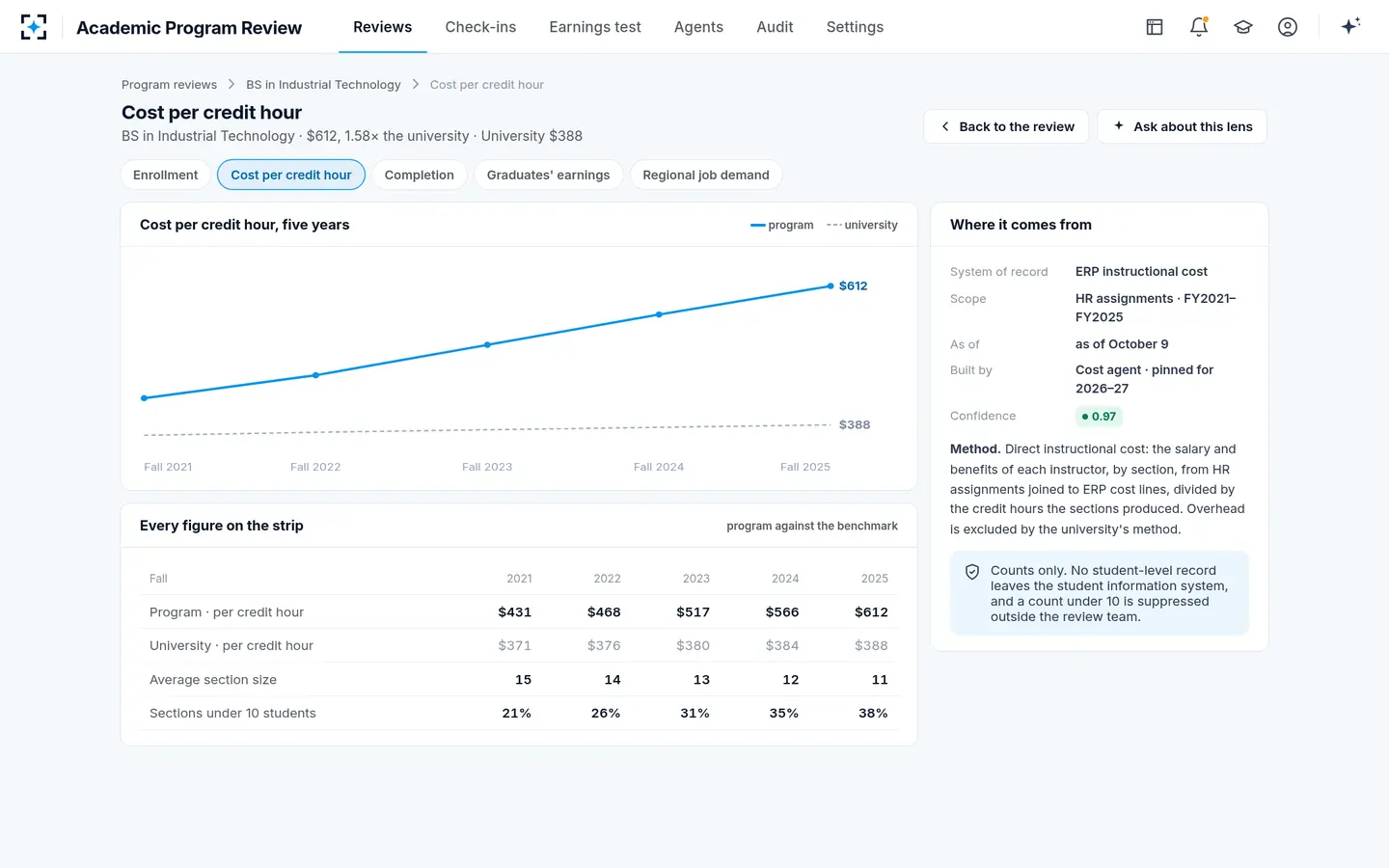Image resolution: width=1389 pixels, height=868 pixels.
Task: Click the back arrow icon beside Back to the review
Action: click(x=945, y=126)
